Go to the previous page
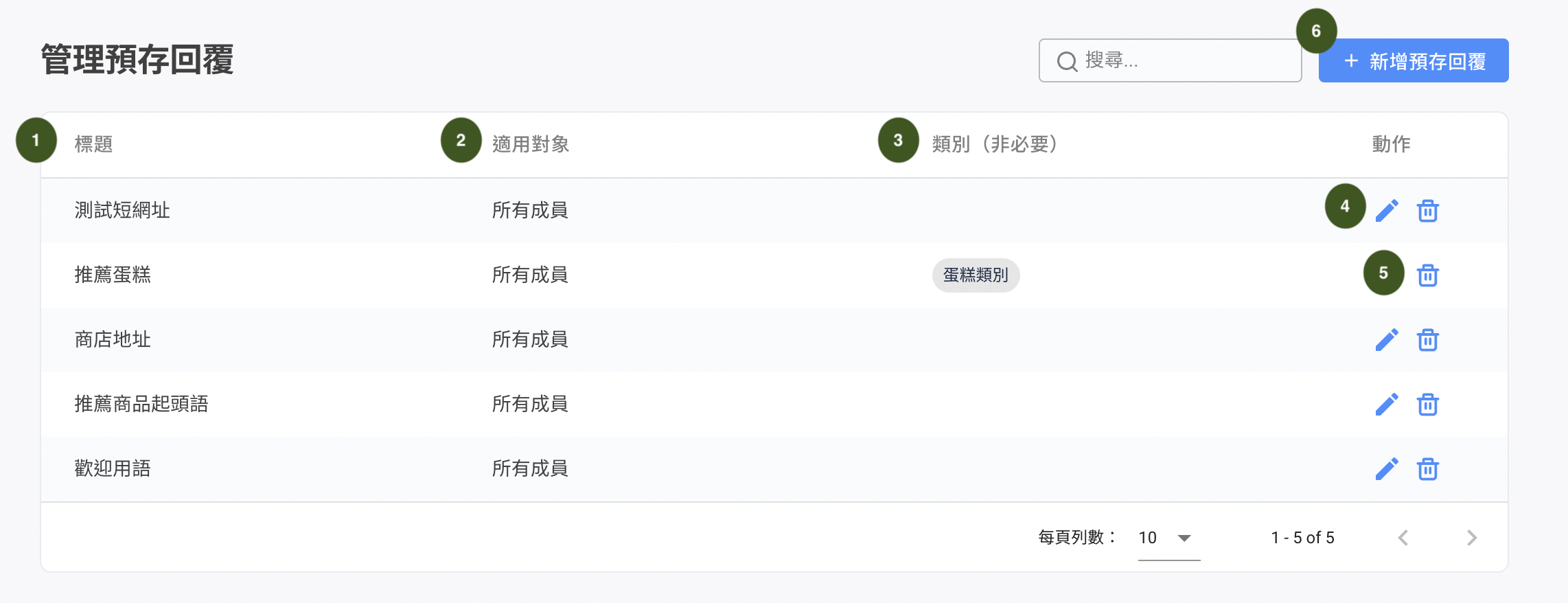1568x603 pixels. point(1403,538)
